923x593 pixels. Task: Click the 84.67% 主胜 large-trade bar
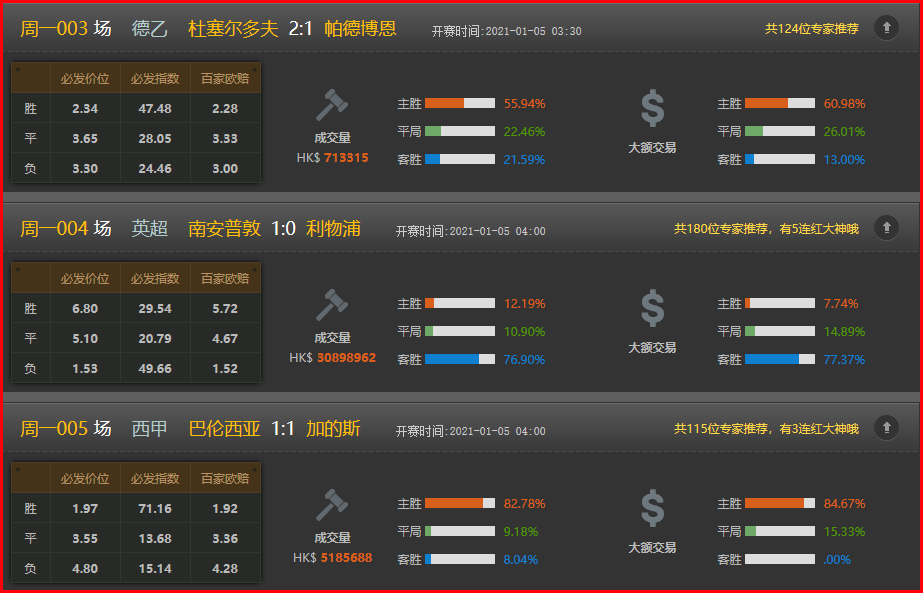pos(780,503)
